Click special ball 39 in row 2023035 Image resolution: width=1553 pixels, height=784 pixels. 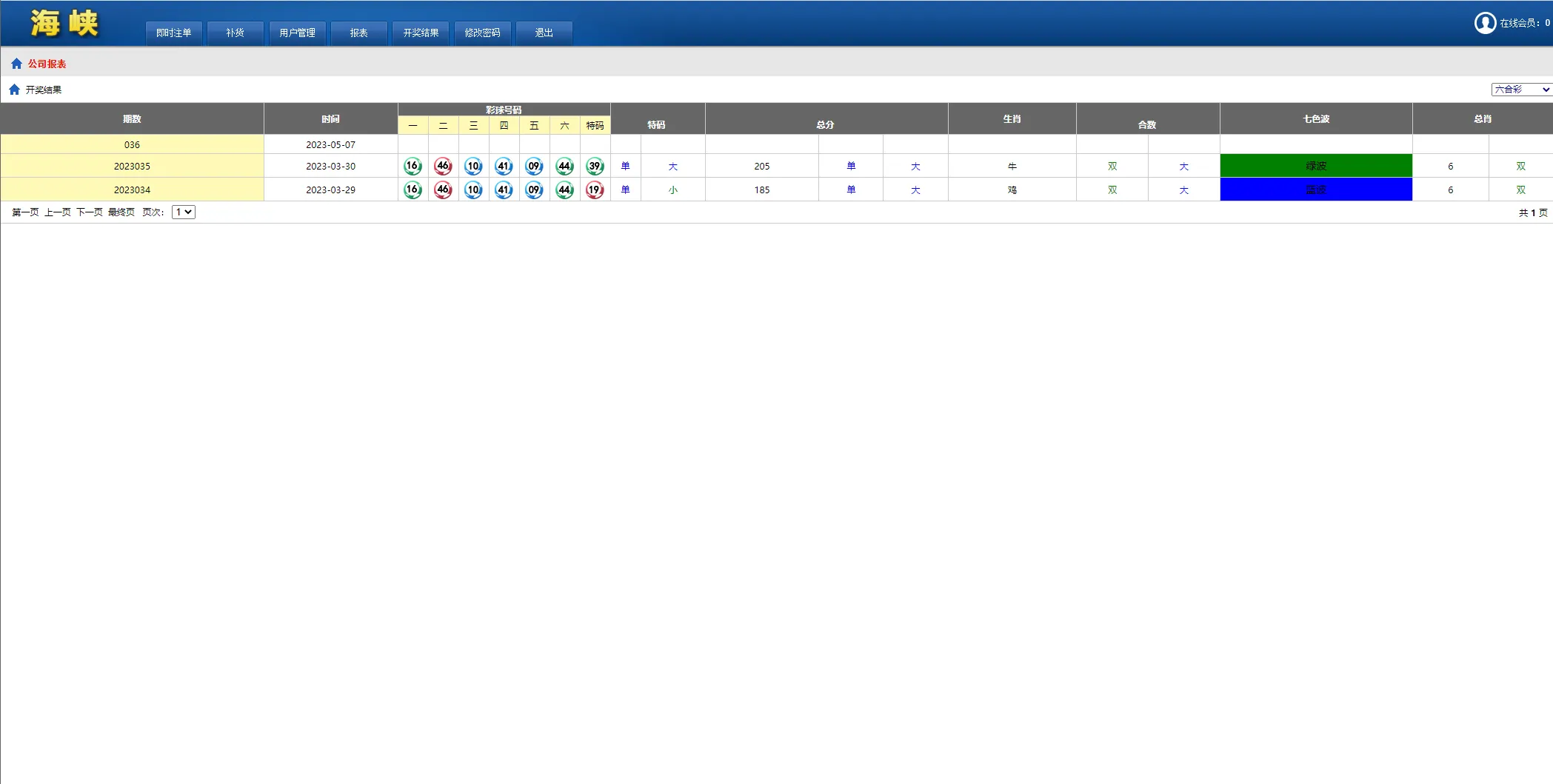click(x=595, y=167)
